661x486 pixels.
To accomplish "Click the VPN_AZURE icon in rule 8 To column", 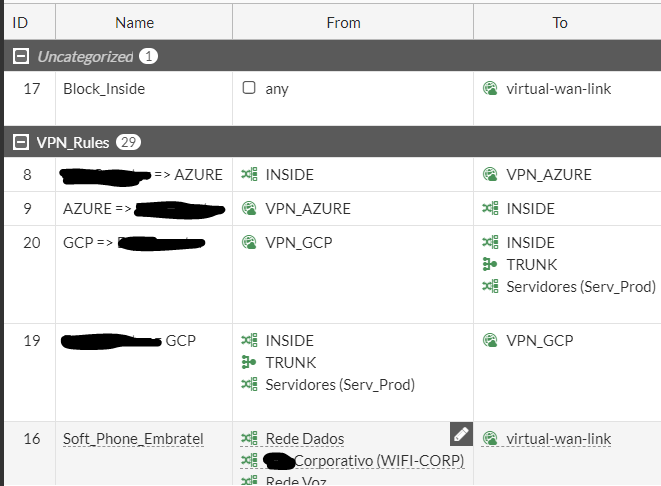I will [490, 175].
